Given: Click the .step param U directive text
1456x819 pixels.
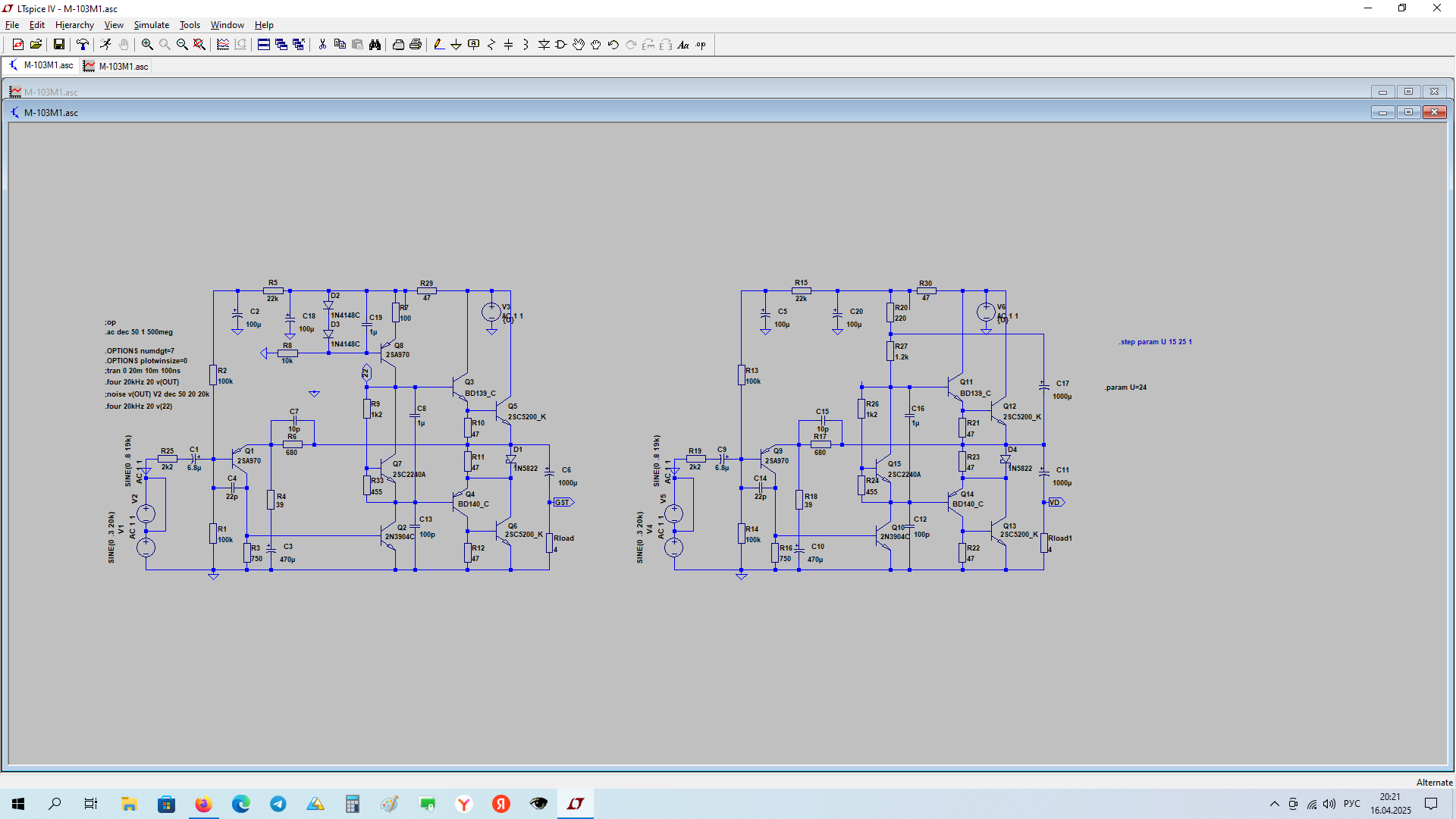Looking at the screenshot, I should (x=1155, y=342).
